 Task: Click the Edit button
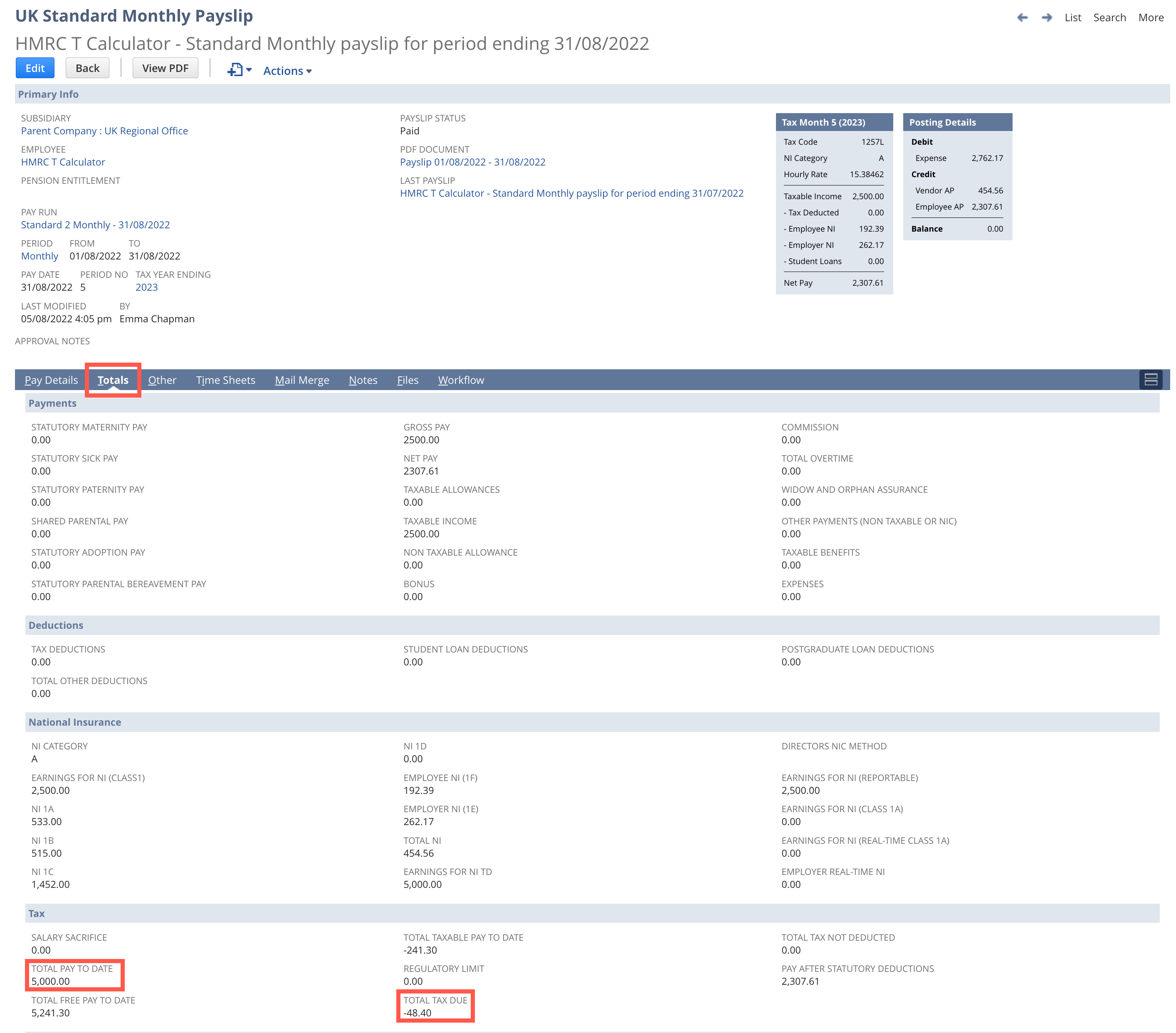coord(35,67)
